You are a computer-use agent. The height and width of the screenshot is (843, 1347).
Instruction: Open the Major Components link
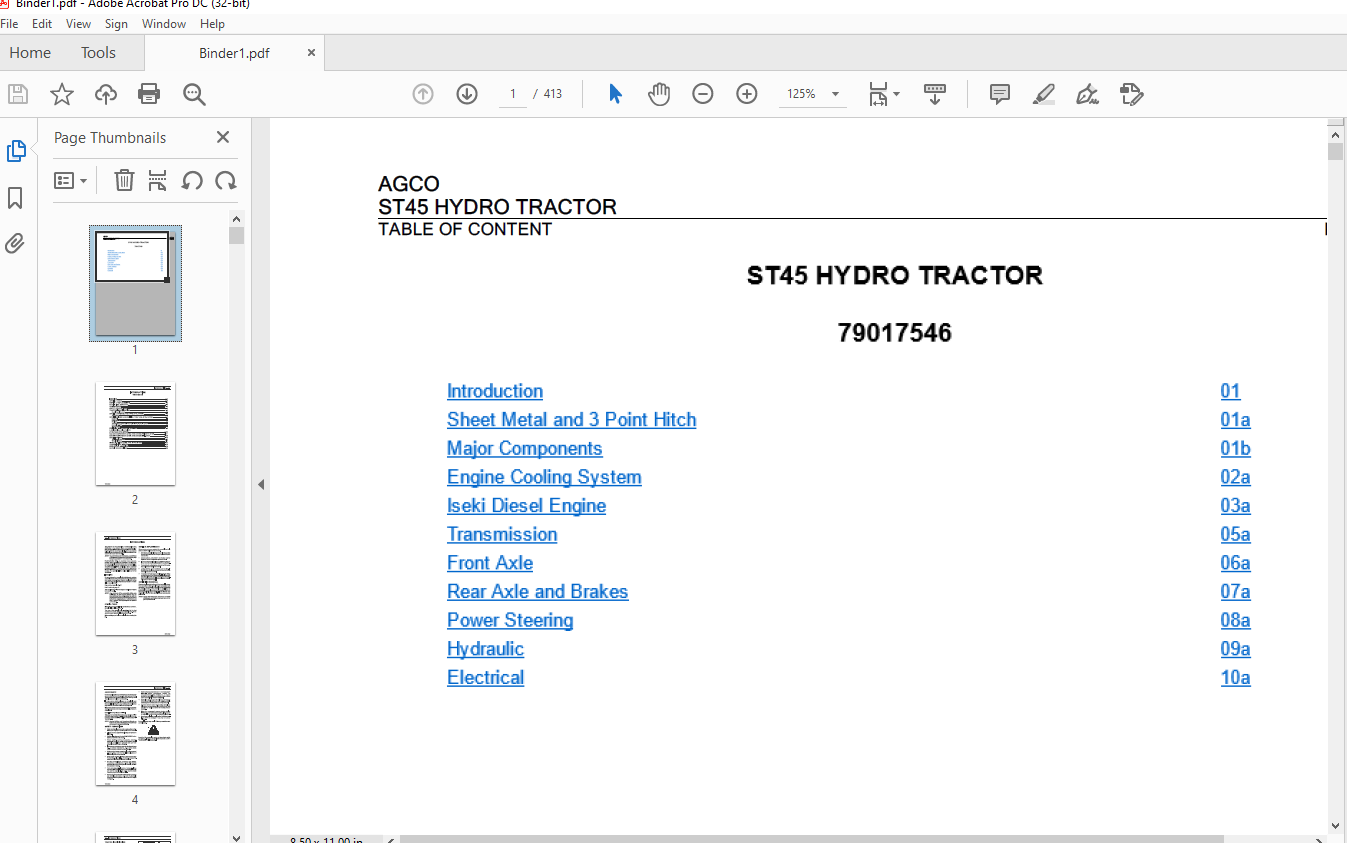[x=525, y=448]
